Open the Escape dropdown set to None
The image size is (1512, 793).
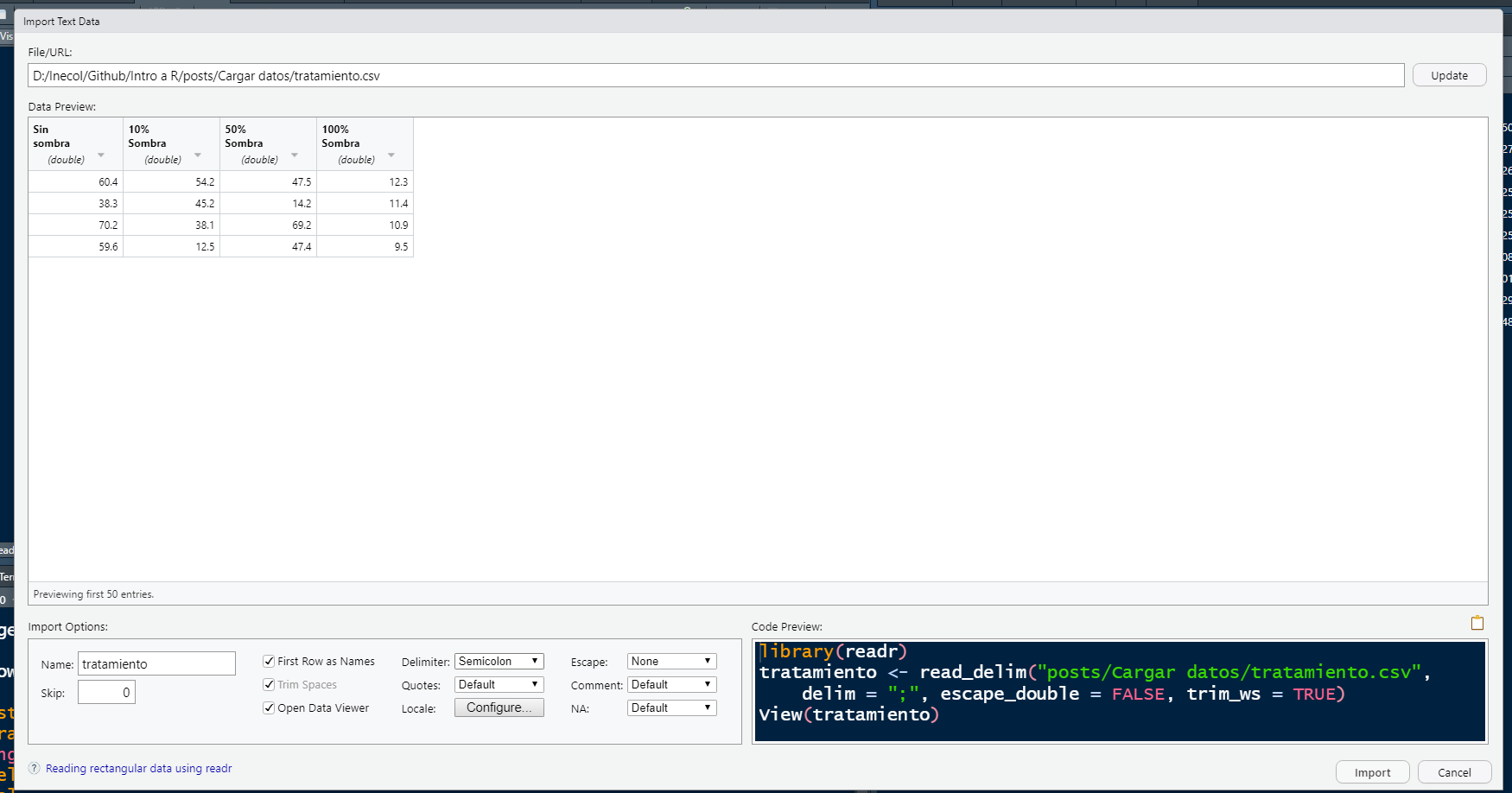[671, 661]
